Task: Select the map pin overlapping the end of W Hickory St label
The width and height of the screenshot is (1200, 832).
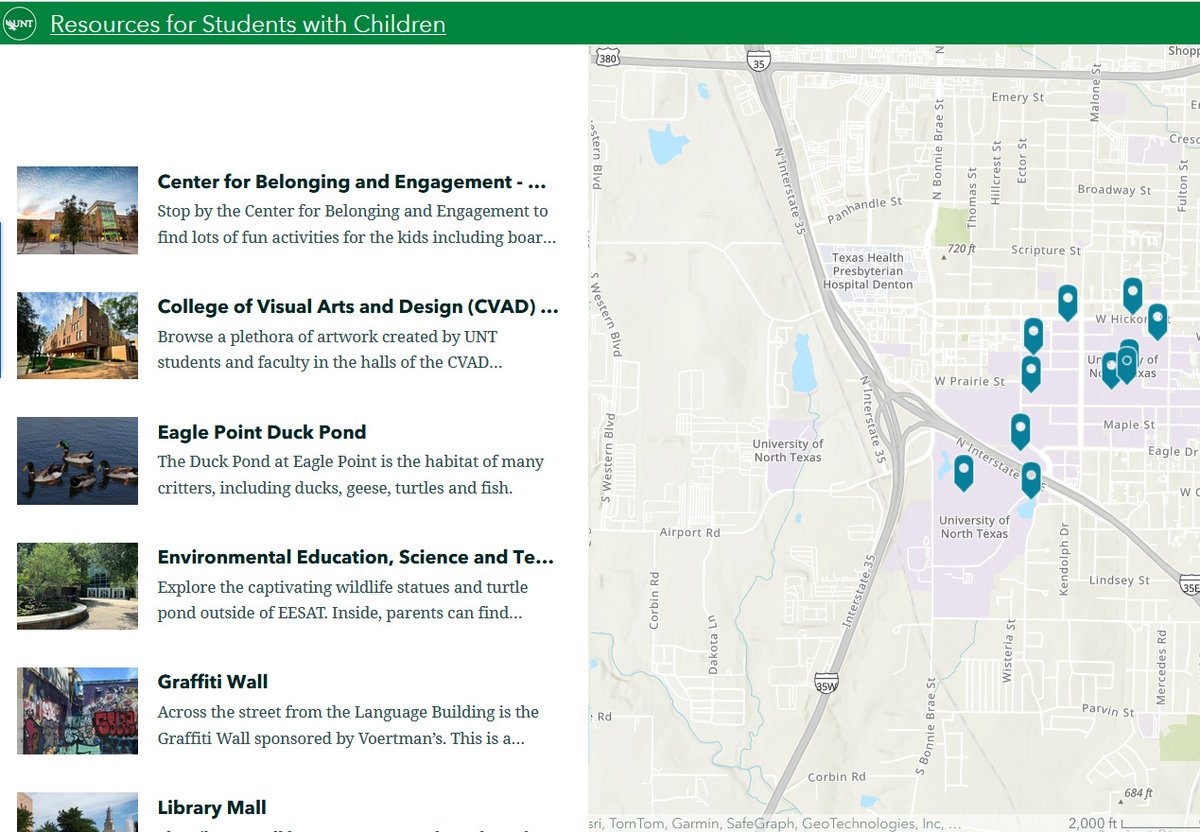Action: [1157, 321]
